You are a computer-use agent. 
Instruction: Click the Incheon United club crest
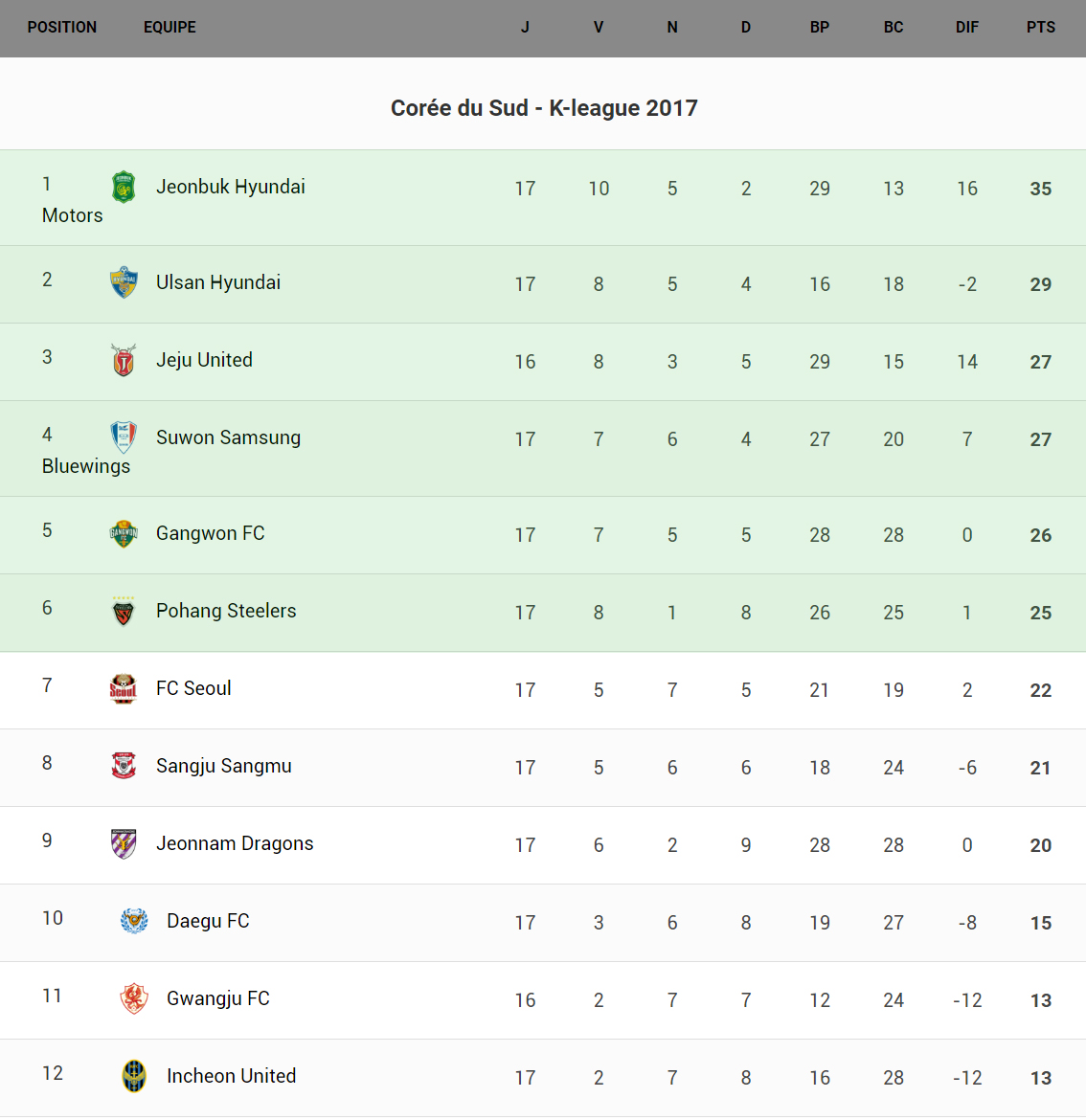click(134, 1076)
